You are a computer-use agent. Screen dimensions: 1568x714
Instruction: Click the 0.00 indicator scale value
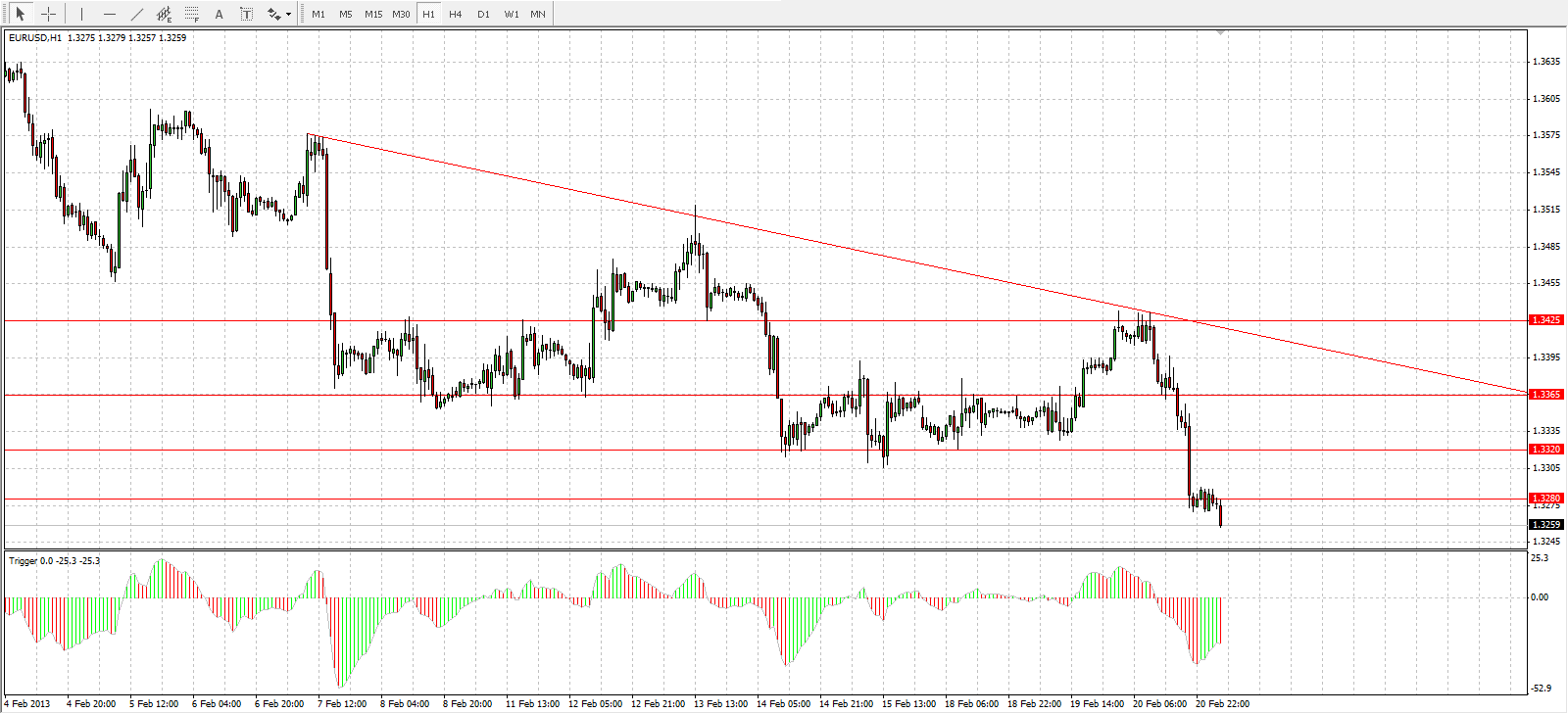pos(1540,597)
